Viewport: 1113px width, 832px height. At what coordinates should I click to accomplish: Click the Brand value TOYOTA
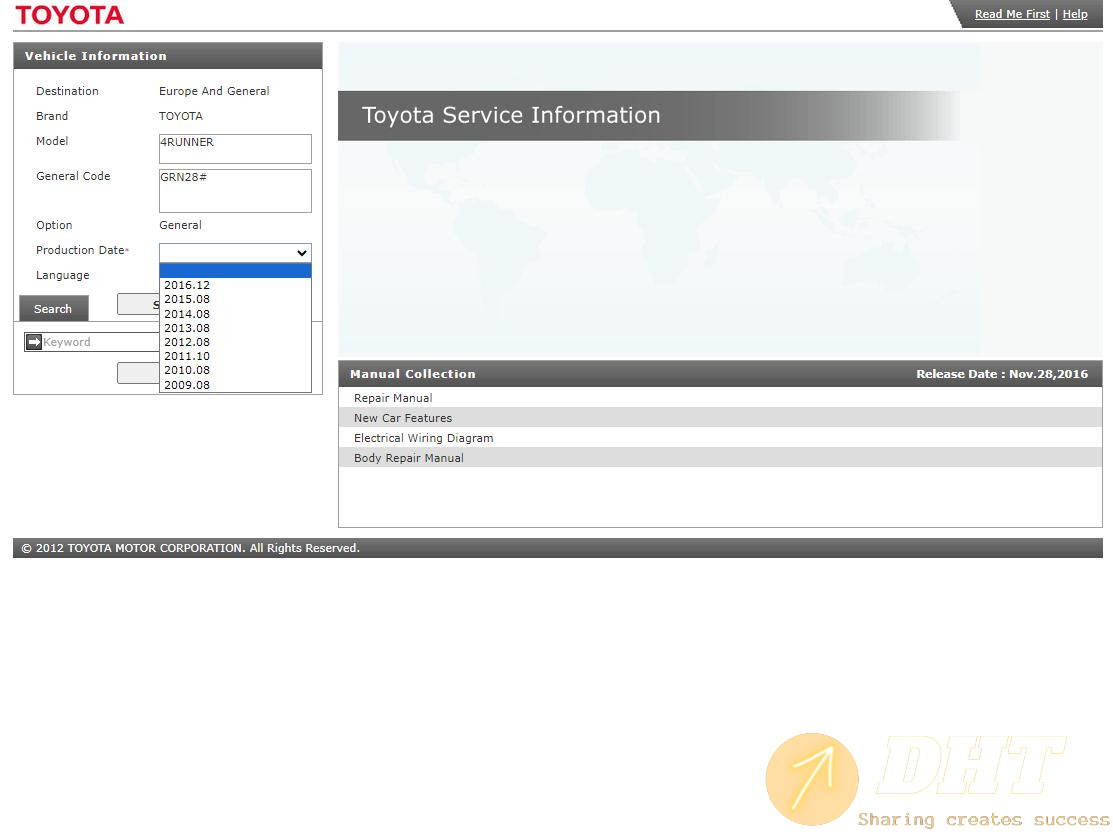click(x=180, y=116)
